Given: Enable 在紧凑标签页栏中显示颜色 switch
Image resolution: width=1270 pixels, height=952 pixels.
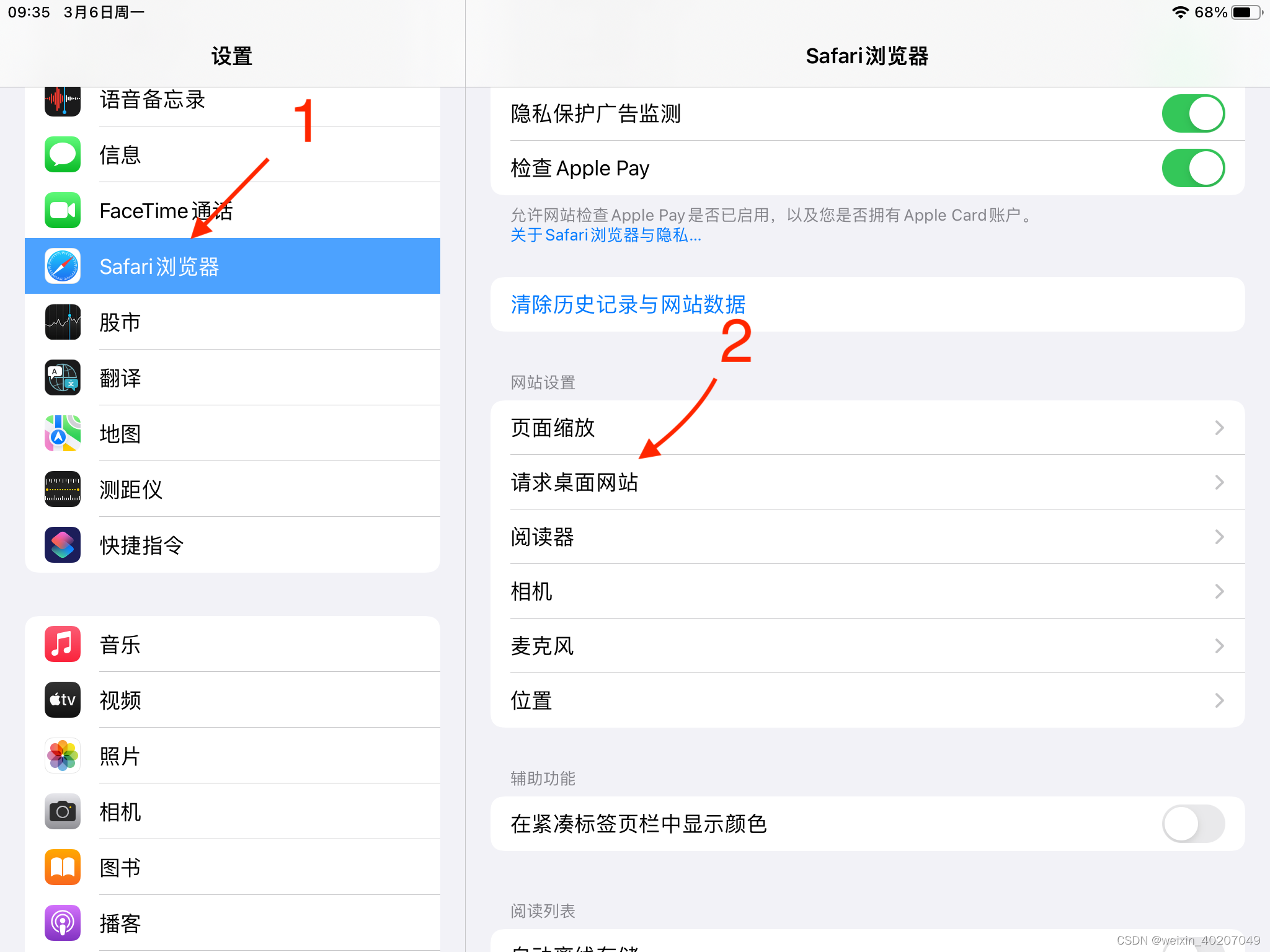Looking at the screenshot, I should coord(1193,824).
